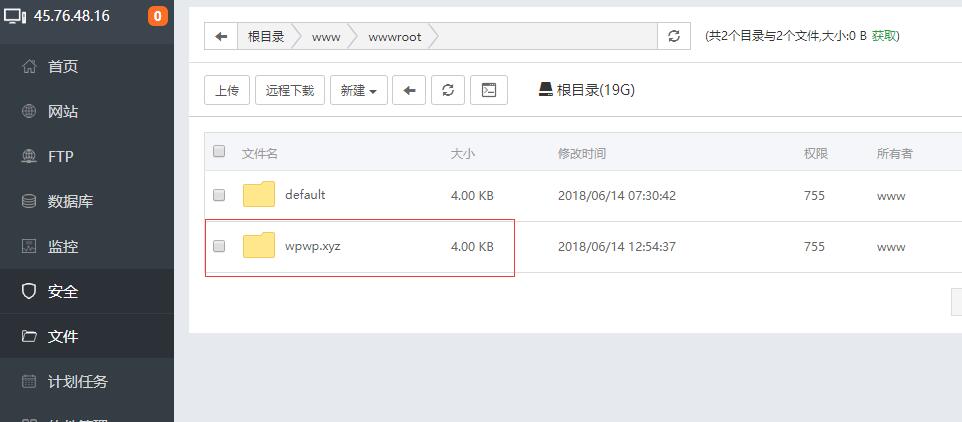Click the back arrow in path bar

pos(221,36)
